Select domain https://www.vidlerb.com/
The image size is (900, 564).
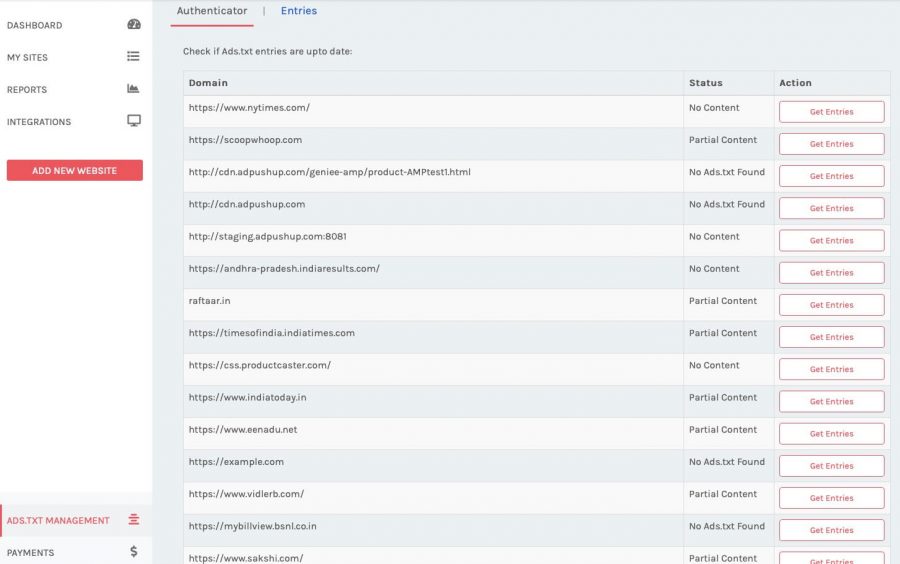(x=246, y=493)
